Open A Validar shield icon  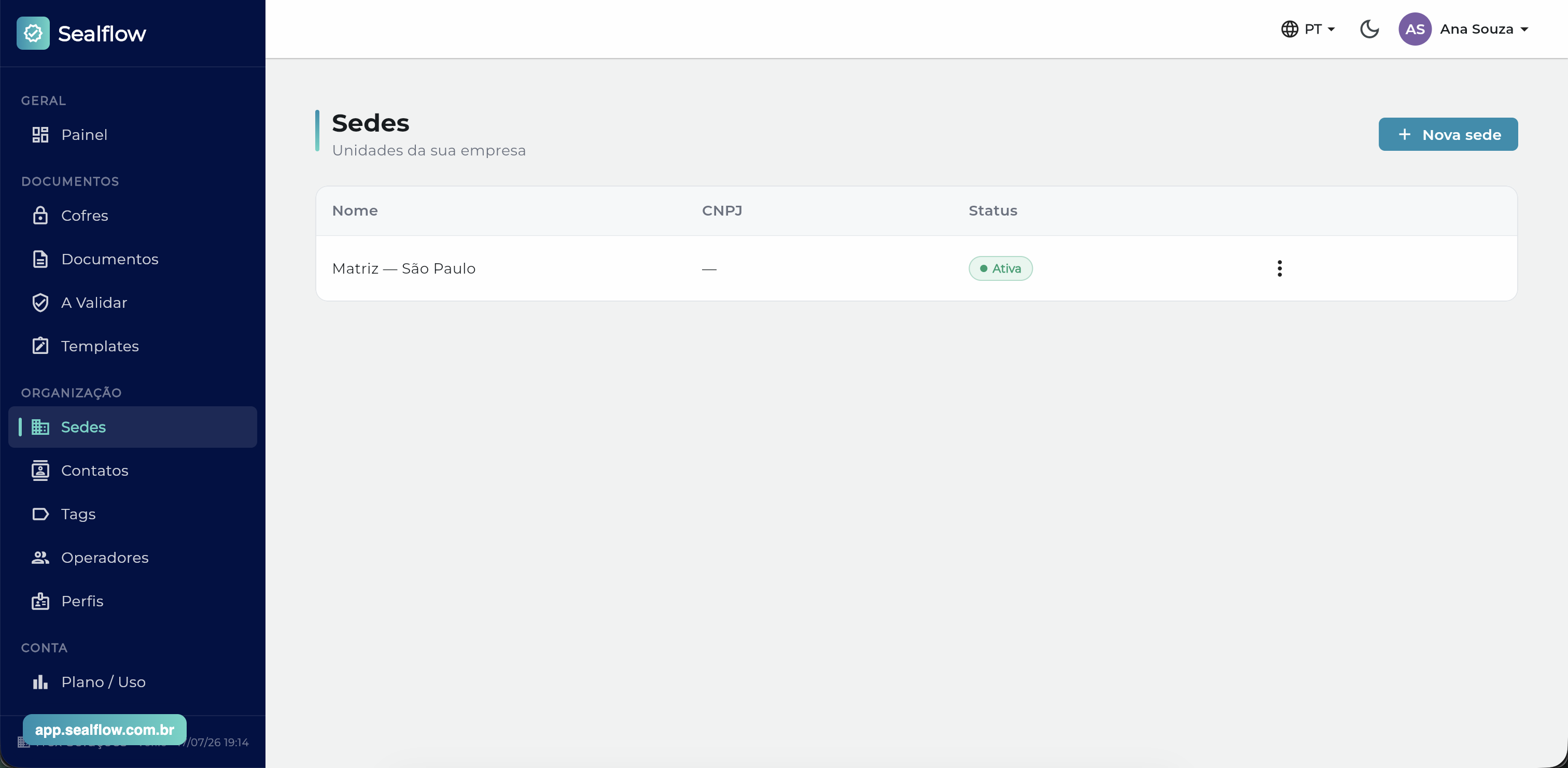click(40, 303)
